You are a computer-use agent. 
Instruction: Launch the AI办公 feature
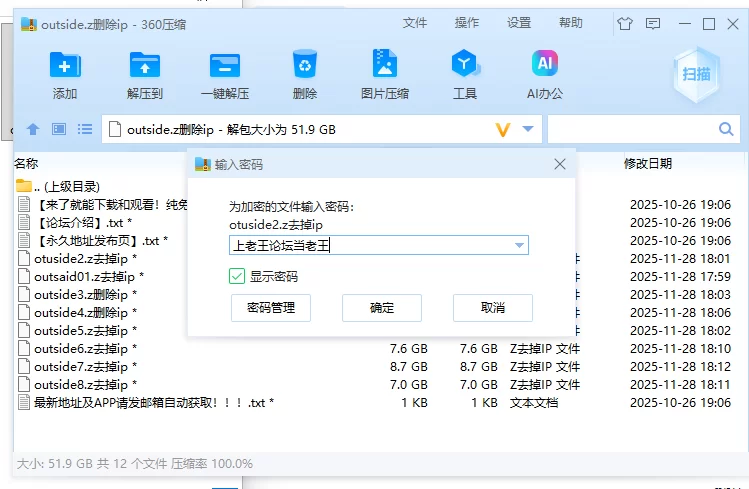(x=545, y=66)
